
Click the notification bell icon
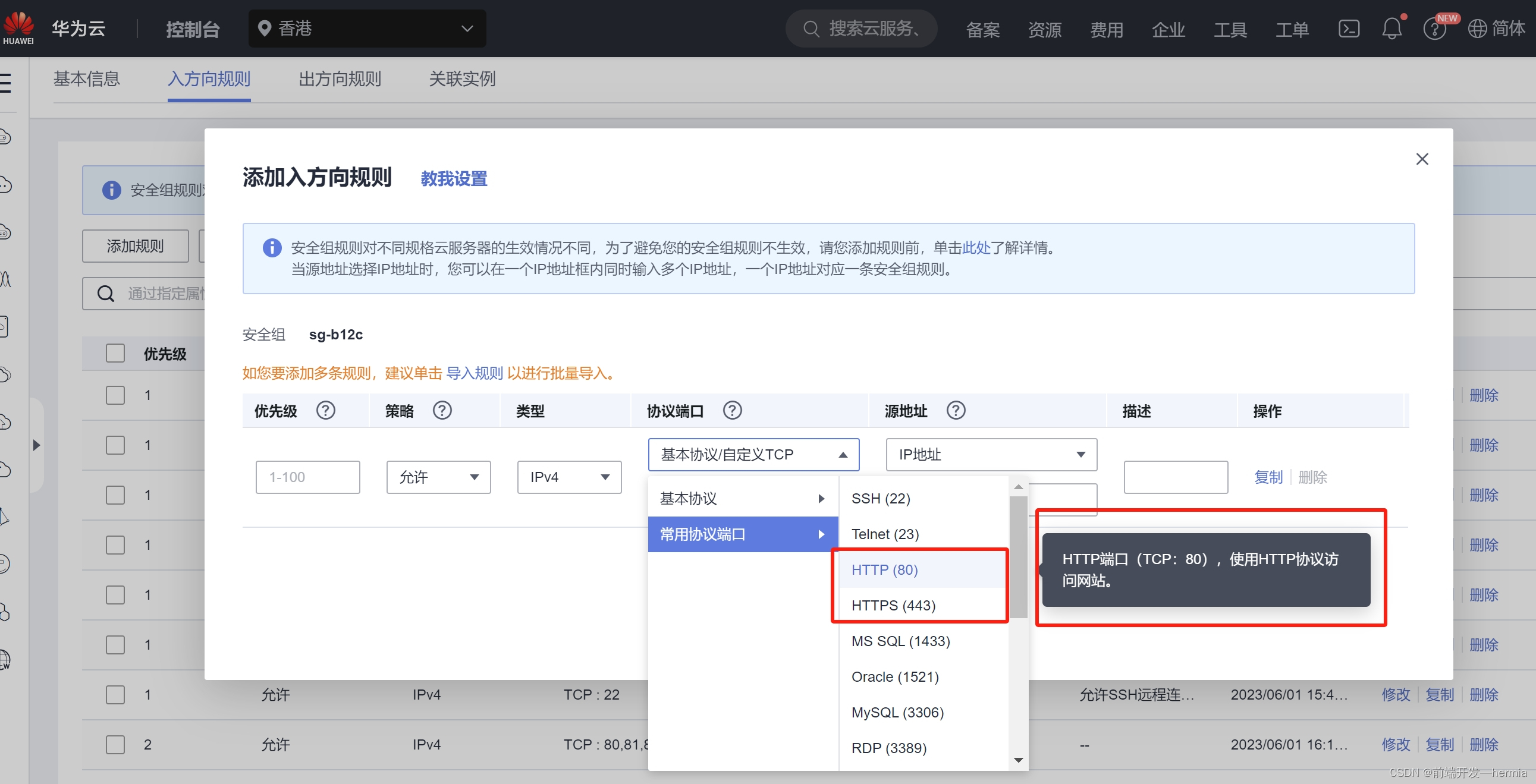click(1391, 29)
